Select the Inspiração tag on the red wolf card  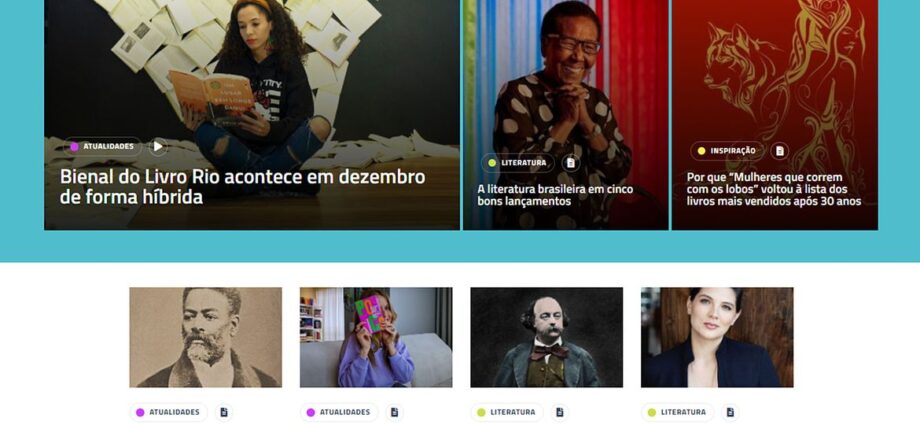[727, 151]
